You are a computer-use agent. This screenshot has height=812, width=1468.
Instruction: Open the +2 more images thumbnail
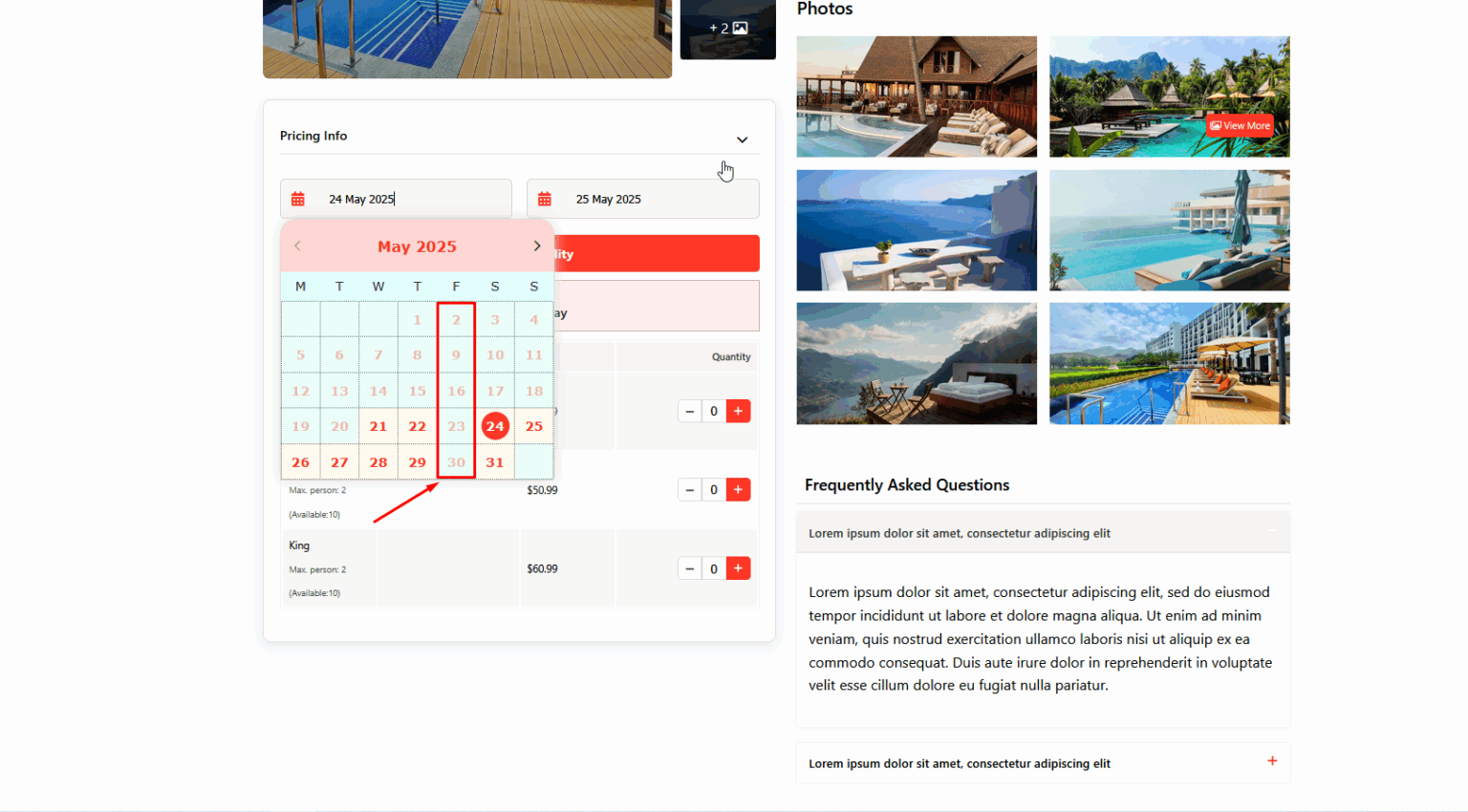click(727, 29)
